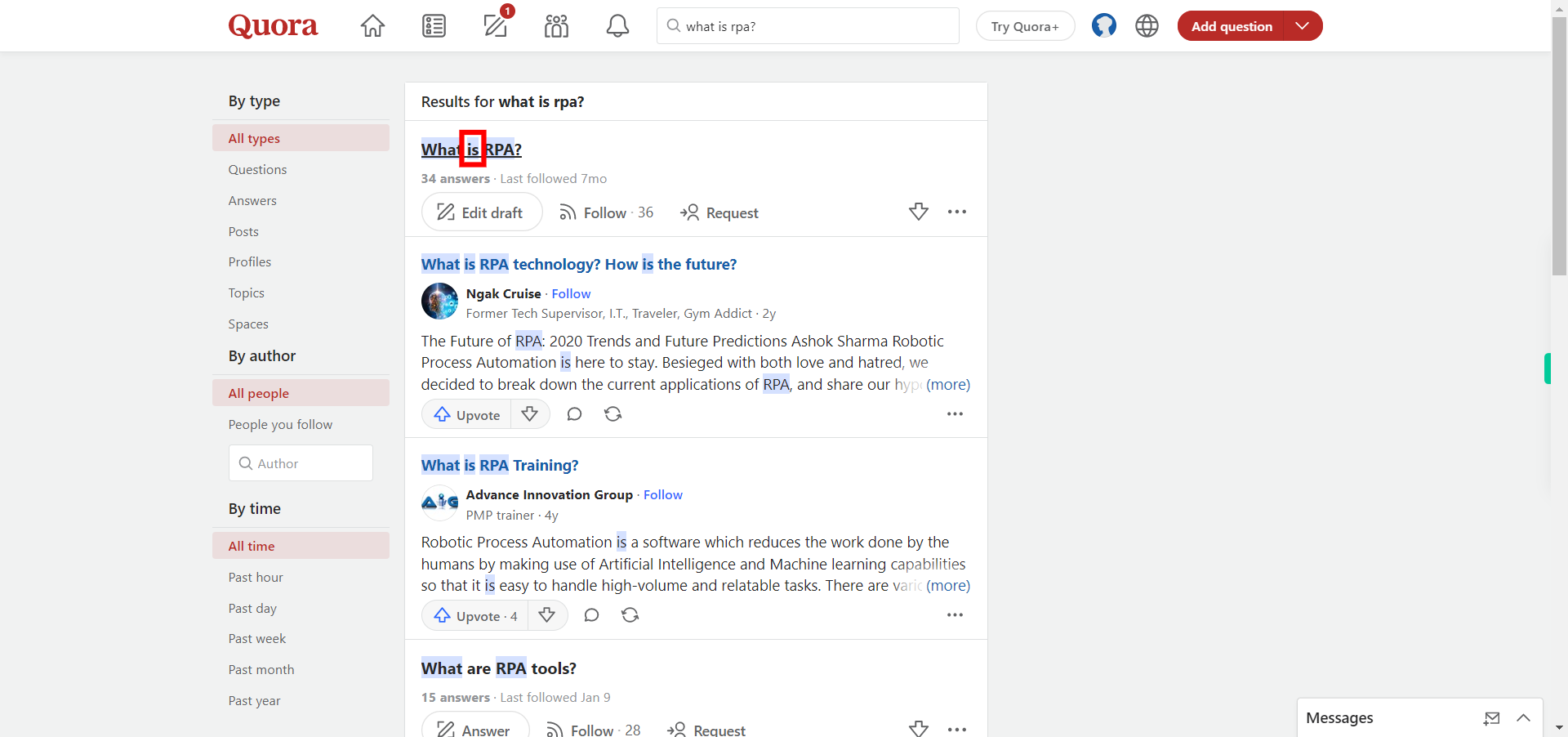This screenshot has width=1568, height=737.
Task: Follow the 'What are RPA tools?' question
Action: (593, 730)
